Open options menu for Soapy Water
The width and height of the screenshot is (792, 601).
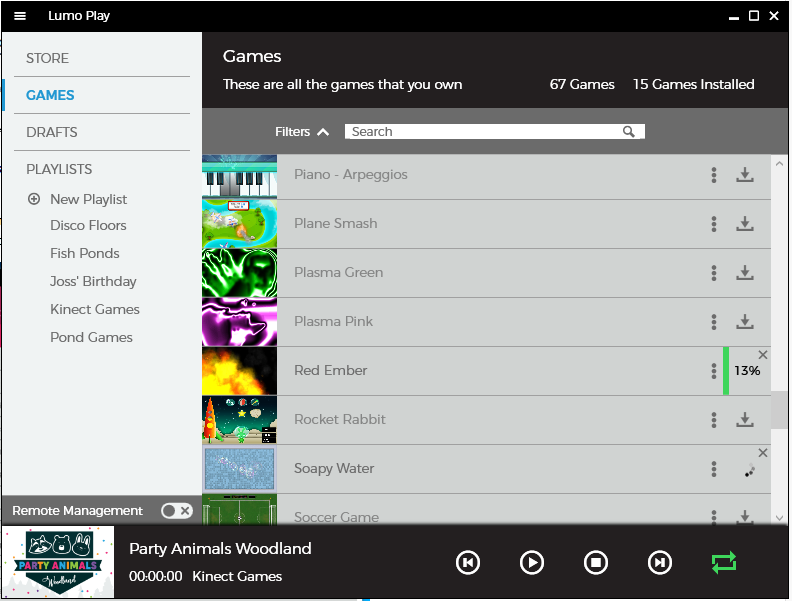714,469
